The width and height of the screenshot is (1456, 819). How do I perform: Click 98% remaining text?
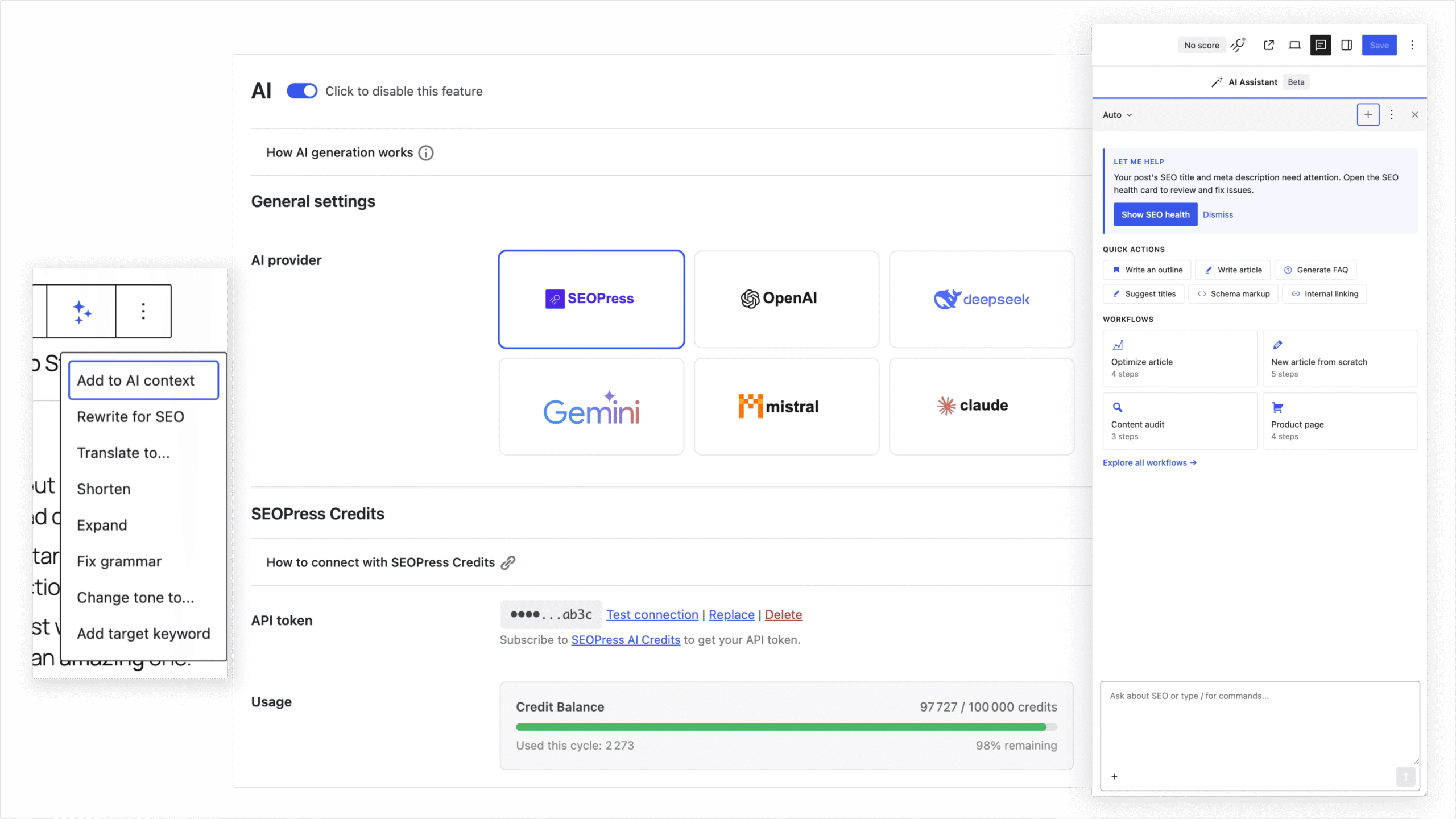[1016, 746]
